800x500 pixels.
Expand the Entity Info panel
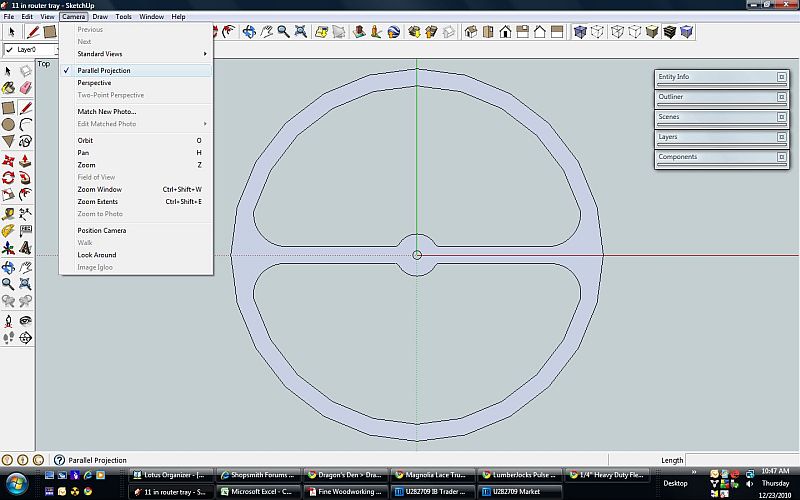[782, 77]
